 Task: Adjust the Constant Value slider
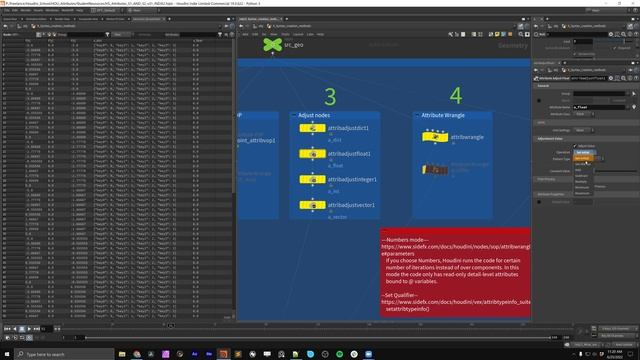coord(615,171)
